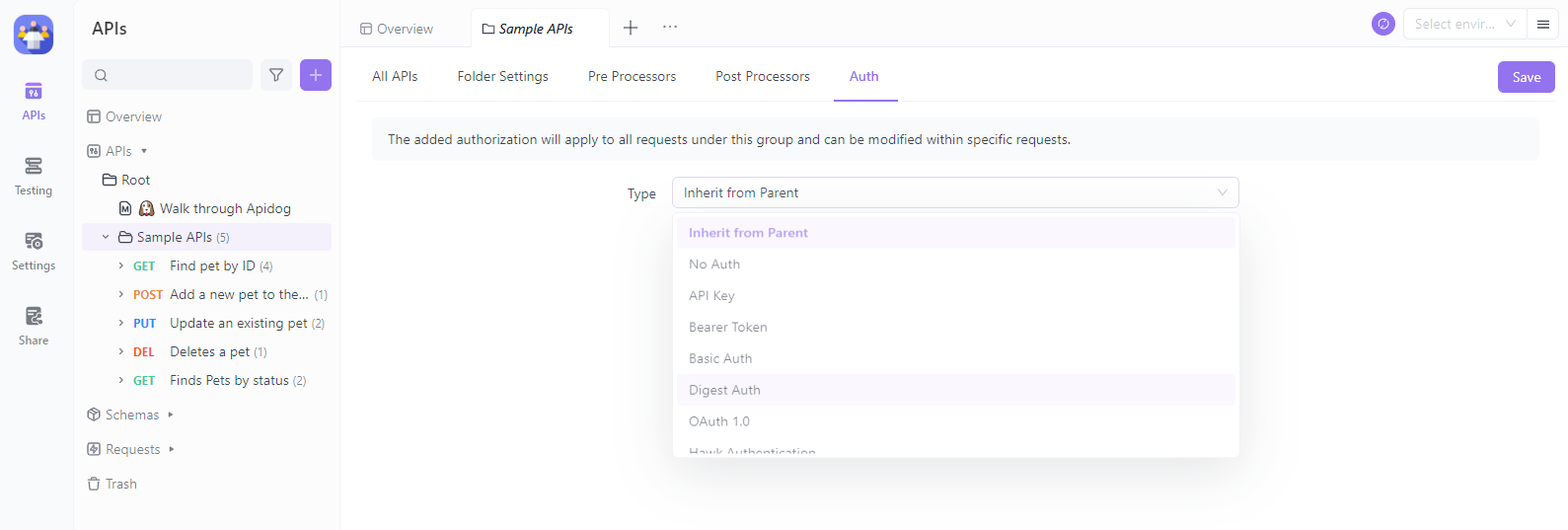Open the Type auth dropdown
The image size is (1568, 530).
[x=954, y=192]
